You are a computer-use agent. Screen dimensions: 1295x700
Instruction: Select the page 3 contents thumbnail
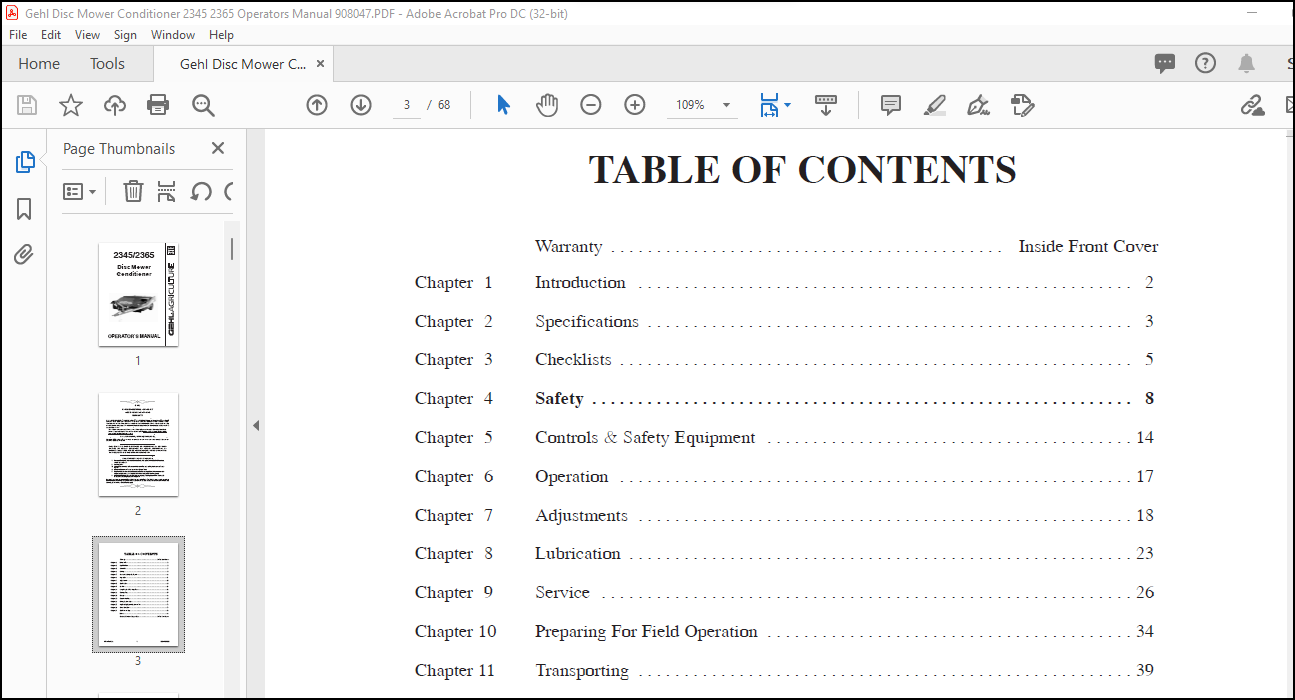(138, 595)
